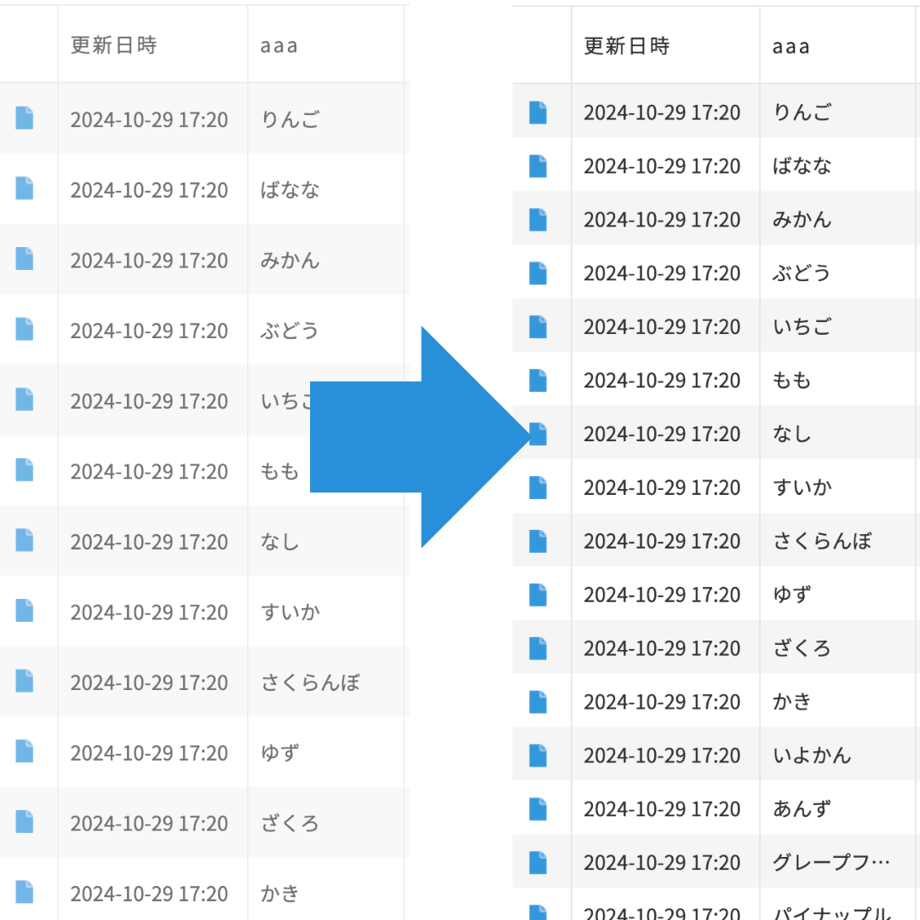This screenshot has width=920, height=920.
Task: Select the ぶどう file icon in left table
Action: (x=24, y=329)
